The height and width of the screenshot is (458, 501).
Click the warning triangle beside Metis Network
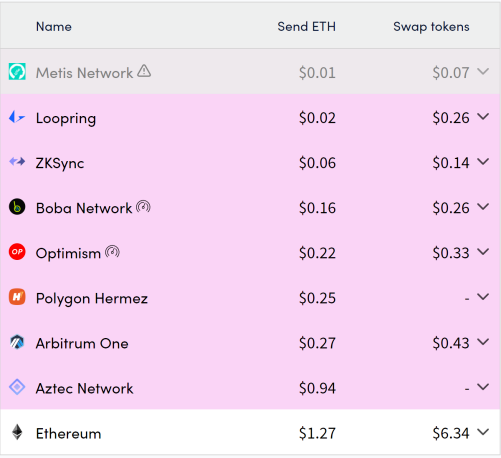tap(144, 71)
